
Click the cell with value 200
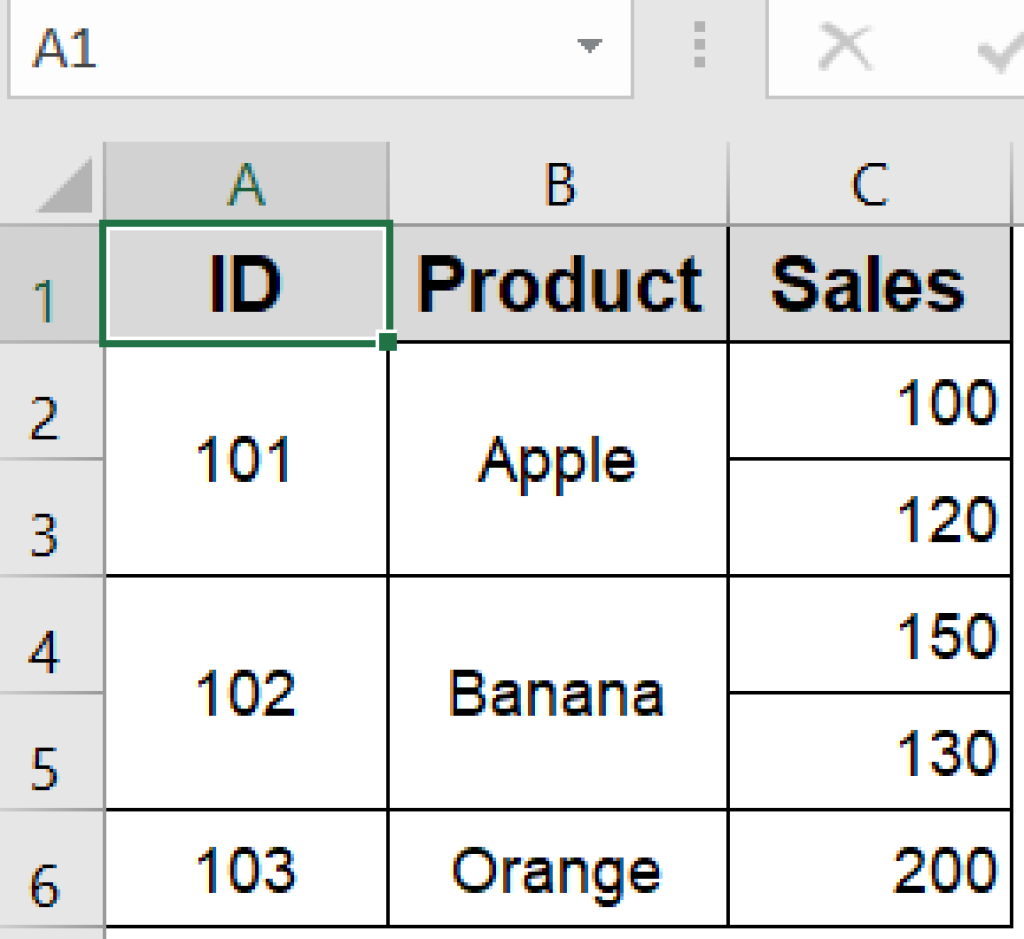tap(868, 869)
